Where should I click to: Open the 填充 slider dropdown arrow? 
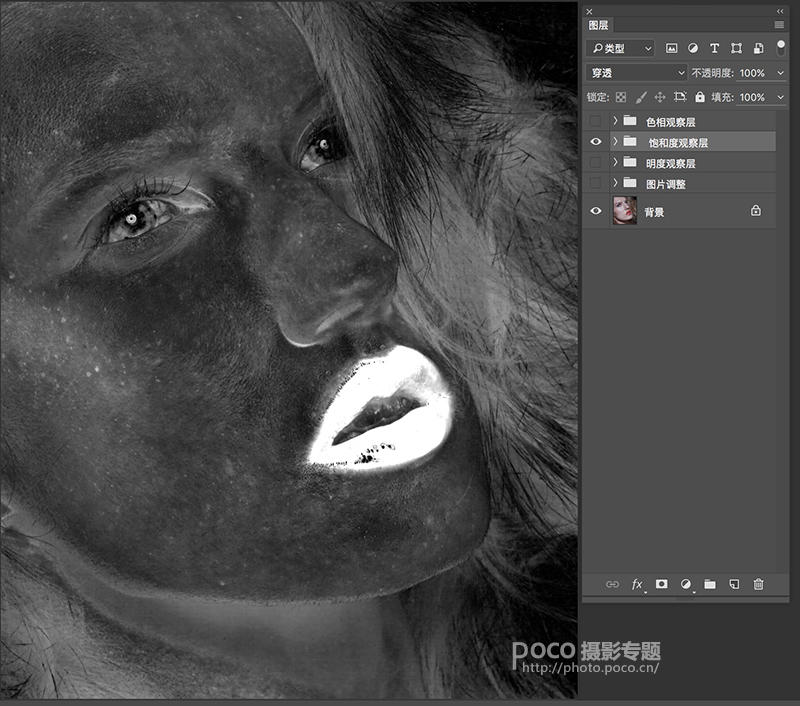click(780, 97)
